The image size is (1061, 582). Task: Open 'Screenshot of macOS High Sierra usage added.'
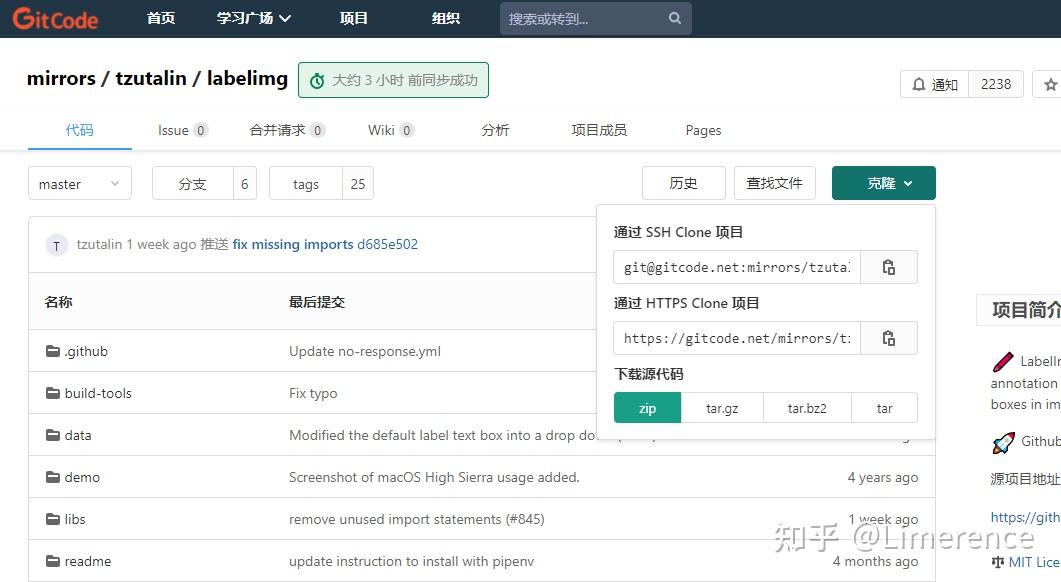(434, 477)
